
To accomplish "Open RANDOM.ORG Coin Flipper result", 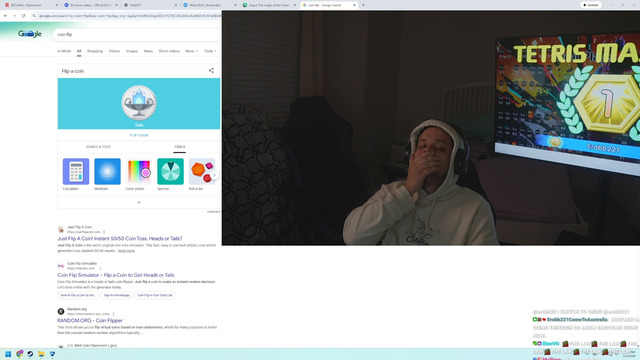I will [x=90, y=320].
